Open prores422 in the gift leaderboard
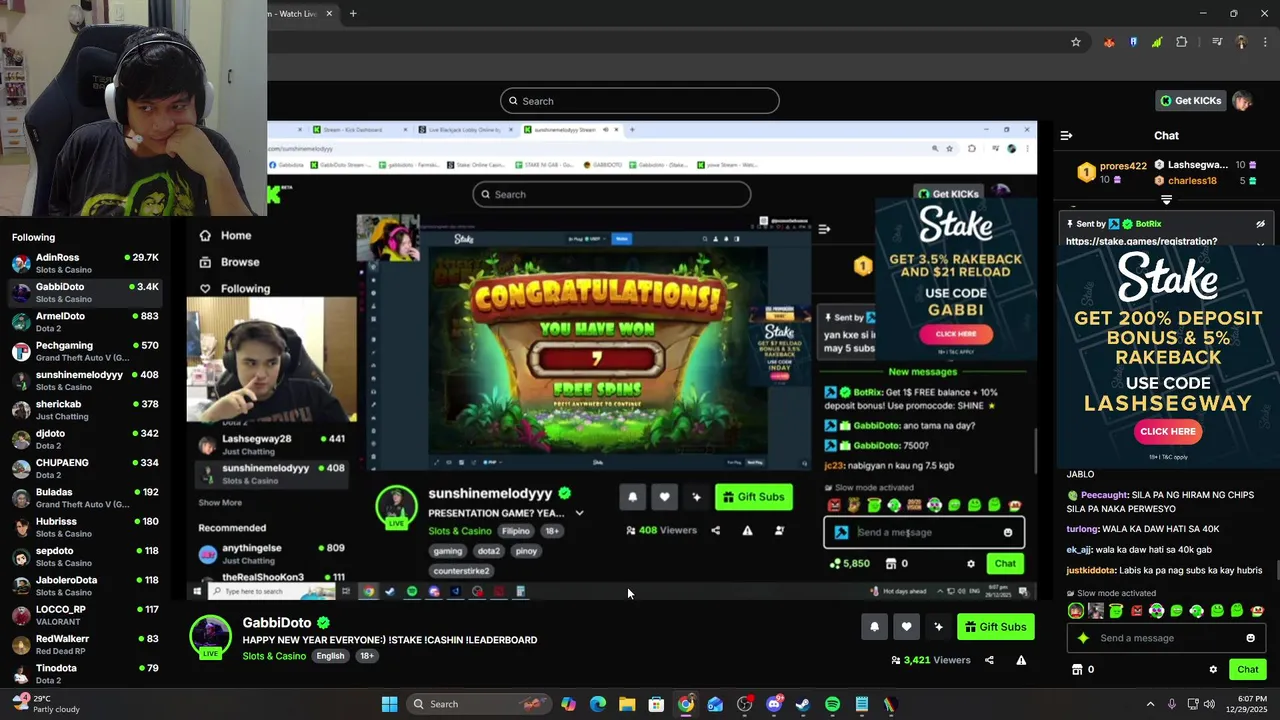Image resolution: width=1280 pixels, height=720 pixels. tap(1123, 166)
